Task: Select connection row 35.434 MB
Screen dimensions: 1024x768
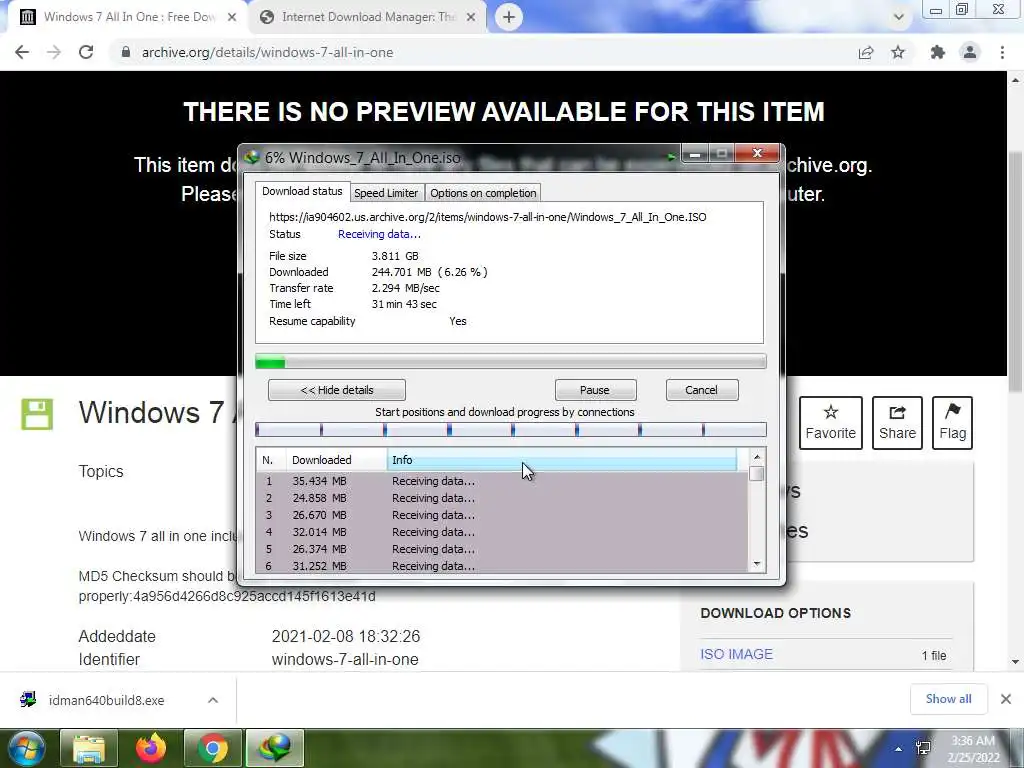Action: coord(502,481)
